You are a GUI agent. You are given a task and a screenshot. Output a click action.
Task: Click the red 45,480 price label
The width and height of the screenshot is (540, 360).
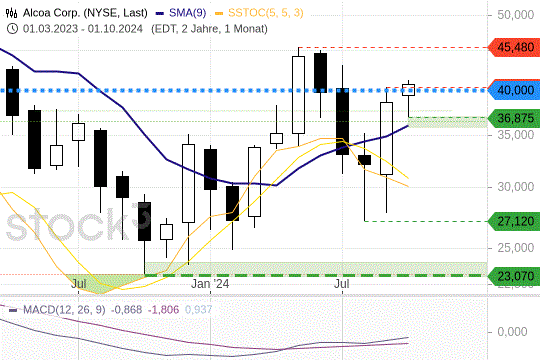[515, 47]
